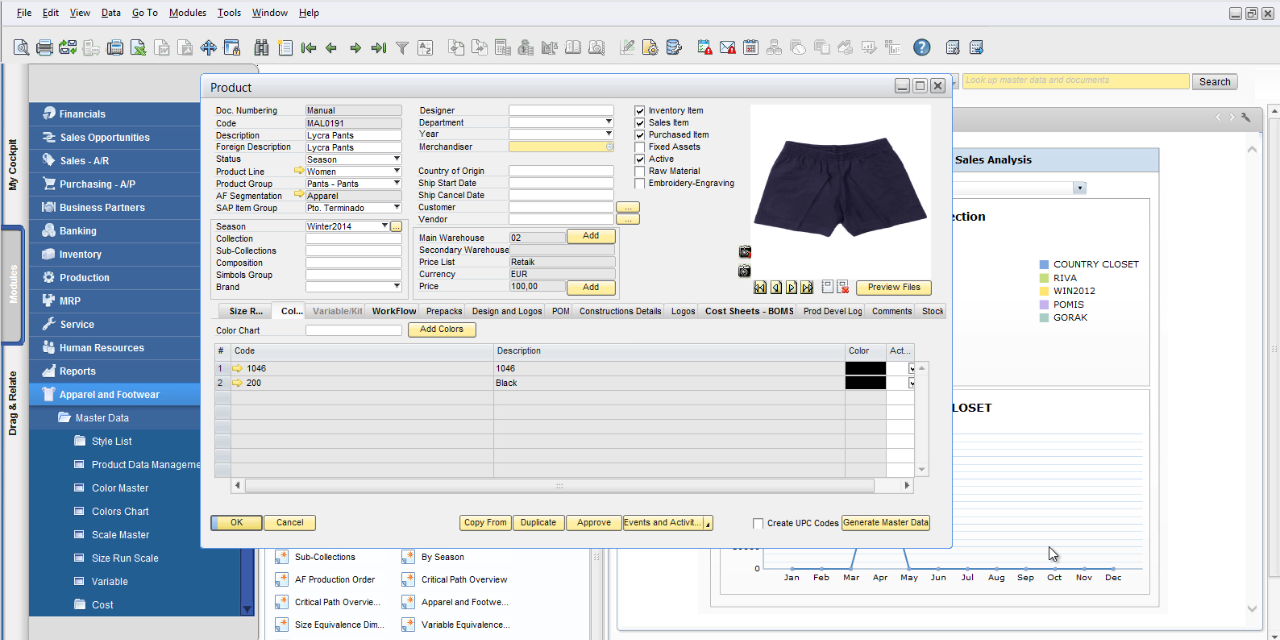The image size is (1280, 640).
Task: Switch to the Cost Sheets - BOMS tab
Action: tap(748, 311)
